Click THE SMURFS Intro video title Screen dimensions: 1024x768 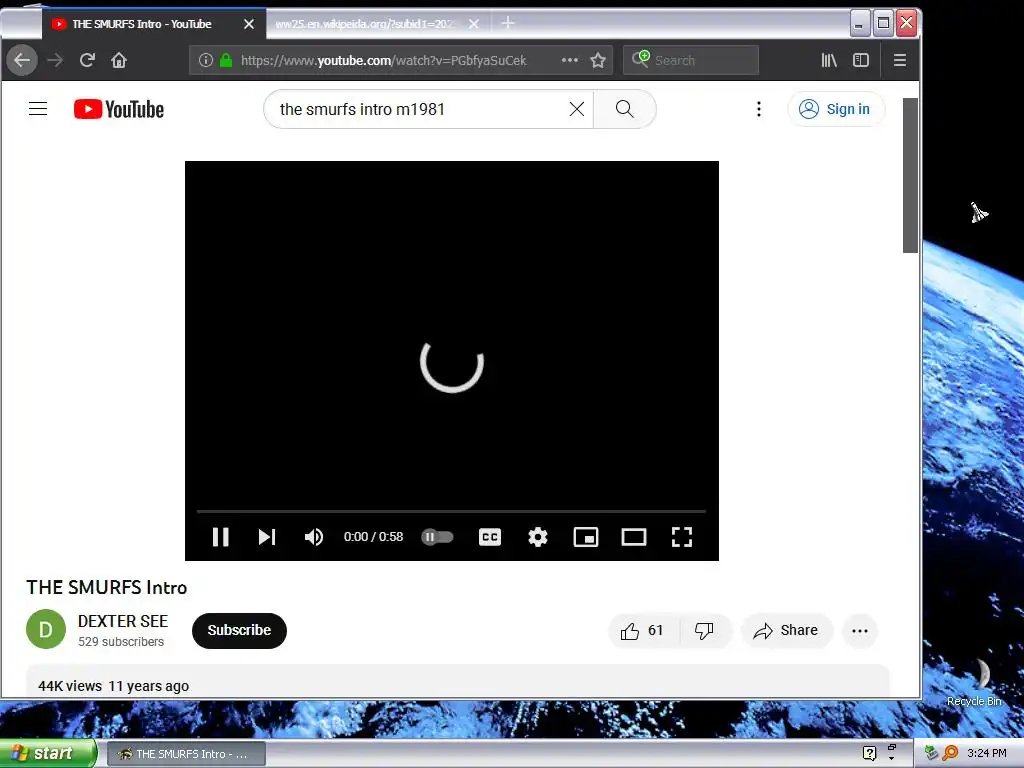[x=106, y=587]
